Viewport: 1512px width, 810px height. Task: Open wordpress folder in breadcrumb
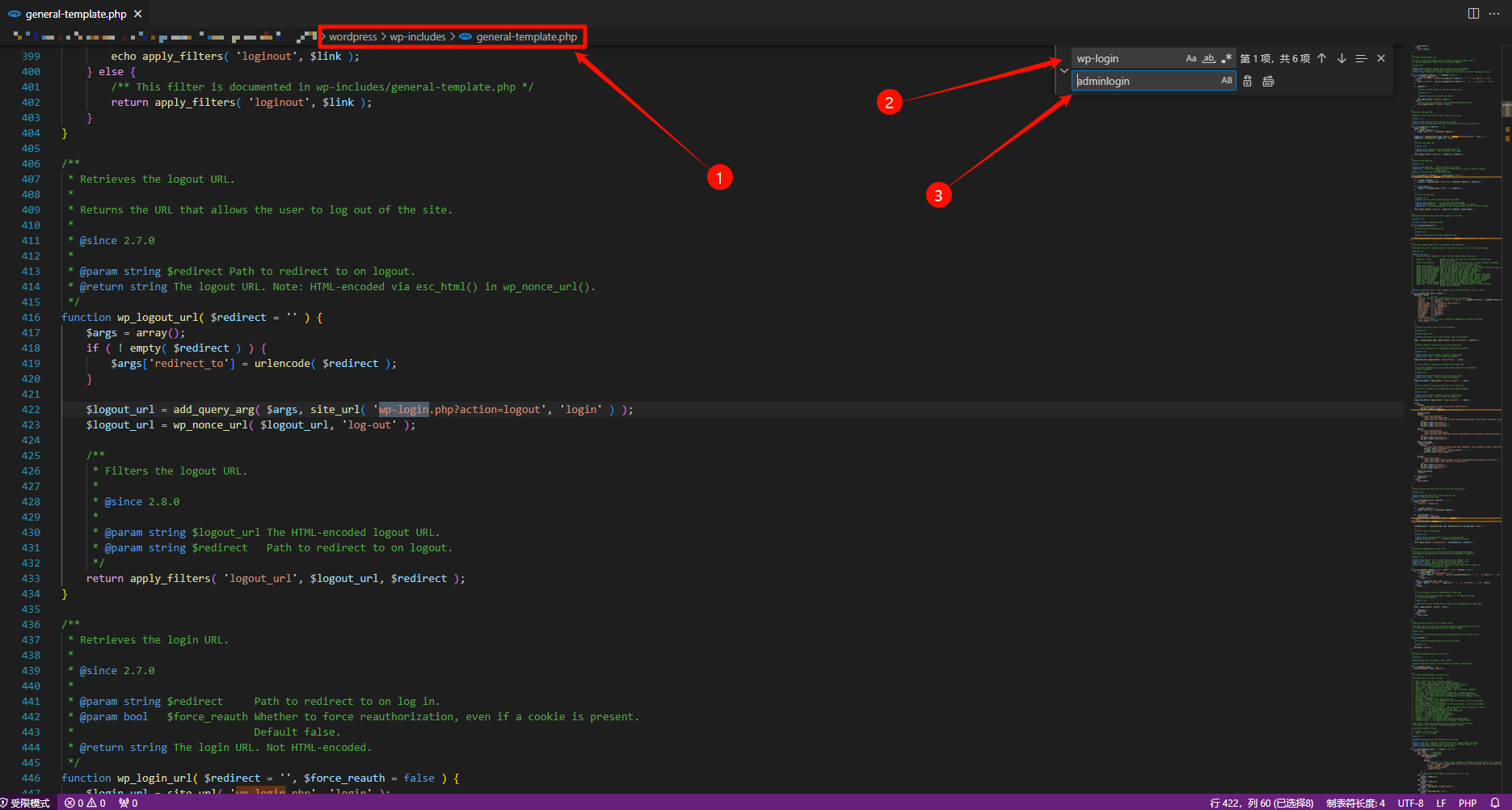pos(352,36)
